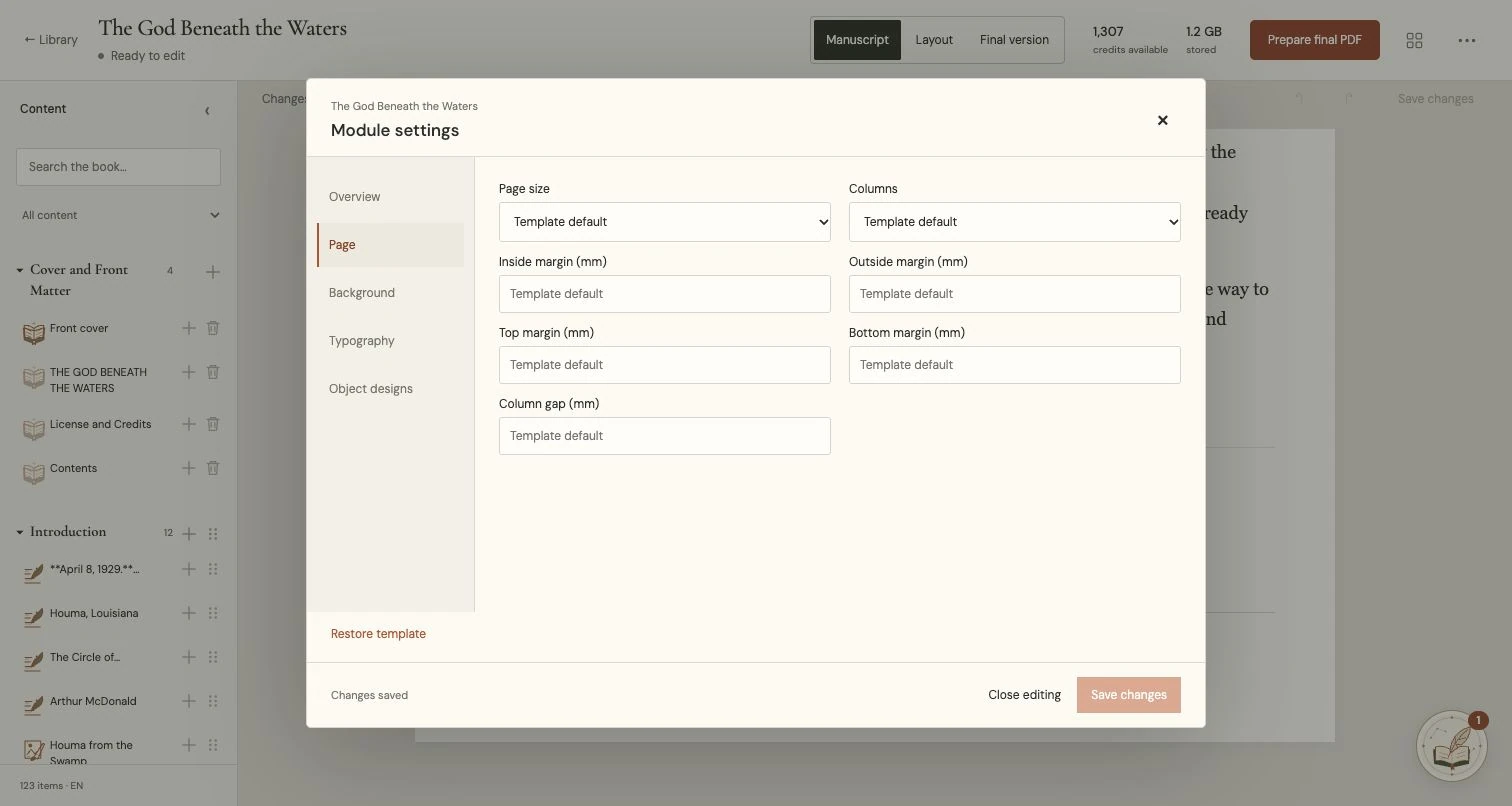Go back to Library
This screenshot has height=806, width=1512.
coord(51,40)
